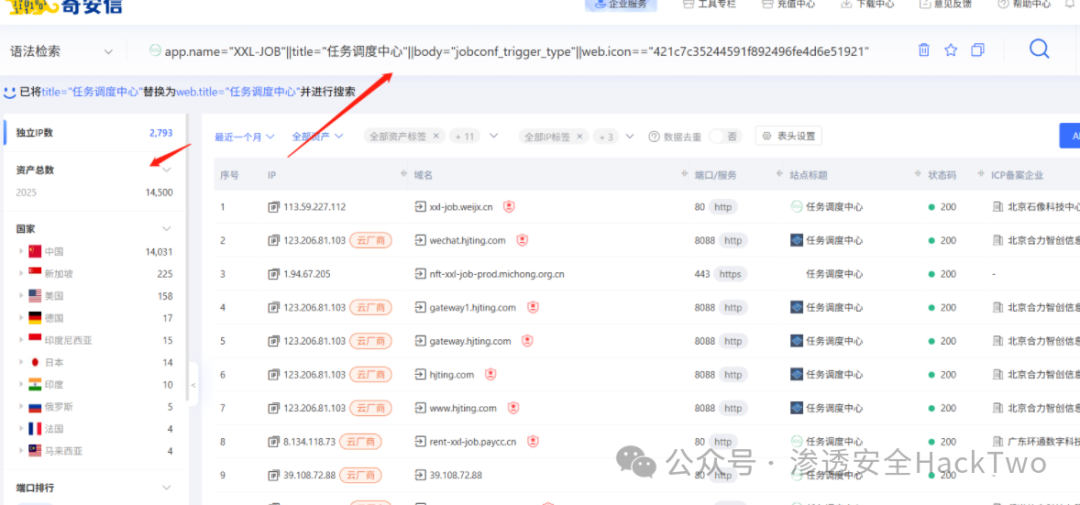This screenshot has height=505, width=1080.
Task: Click the red shield icon after www.hjting.com
Action: [x=512, y=408]
